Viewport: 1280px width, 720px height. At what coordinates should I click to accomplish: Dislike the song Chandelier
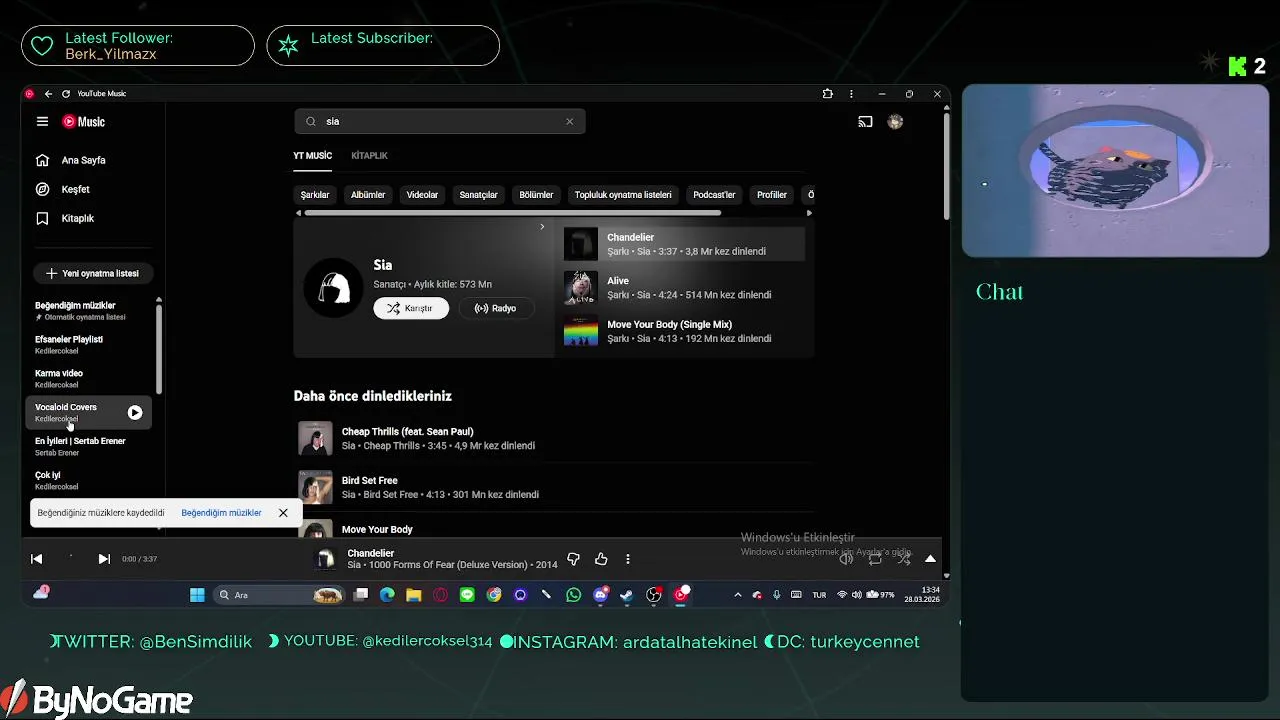click(574, 559)
